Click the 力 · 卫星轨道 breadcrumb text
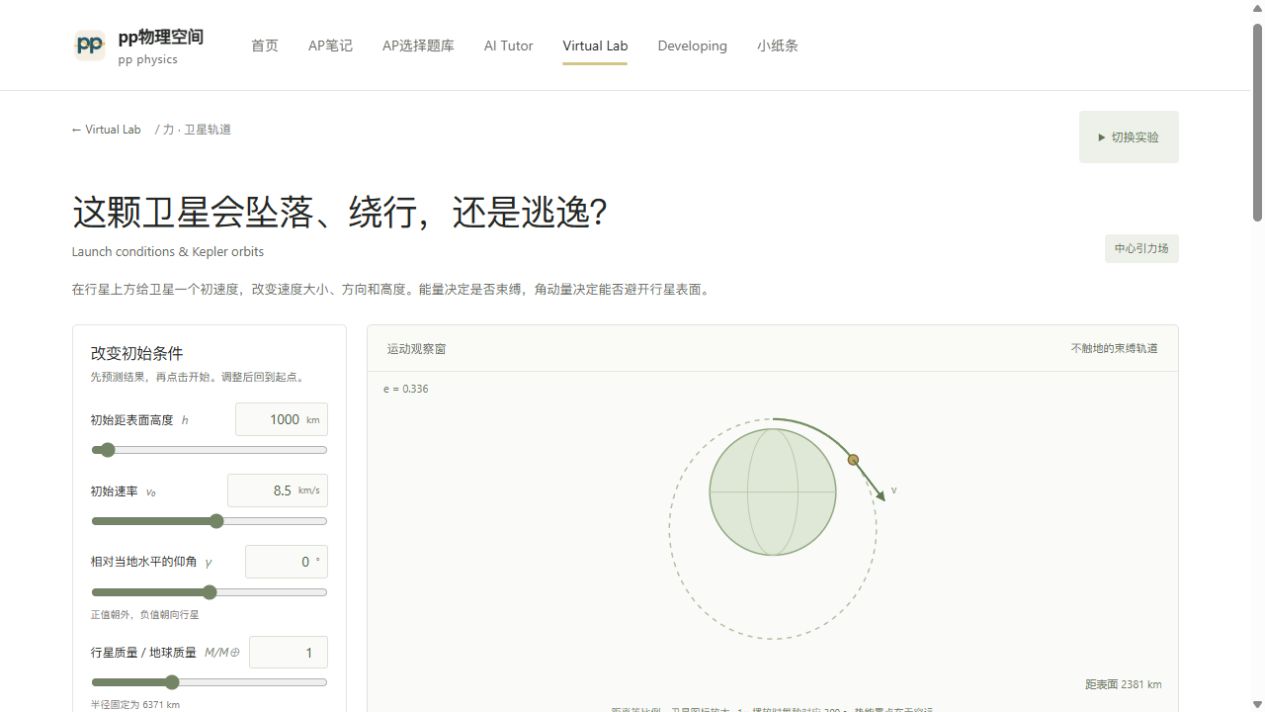Screen dimensions: 1265x712 (197, 130)
